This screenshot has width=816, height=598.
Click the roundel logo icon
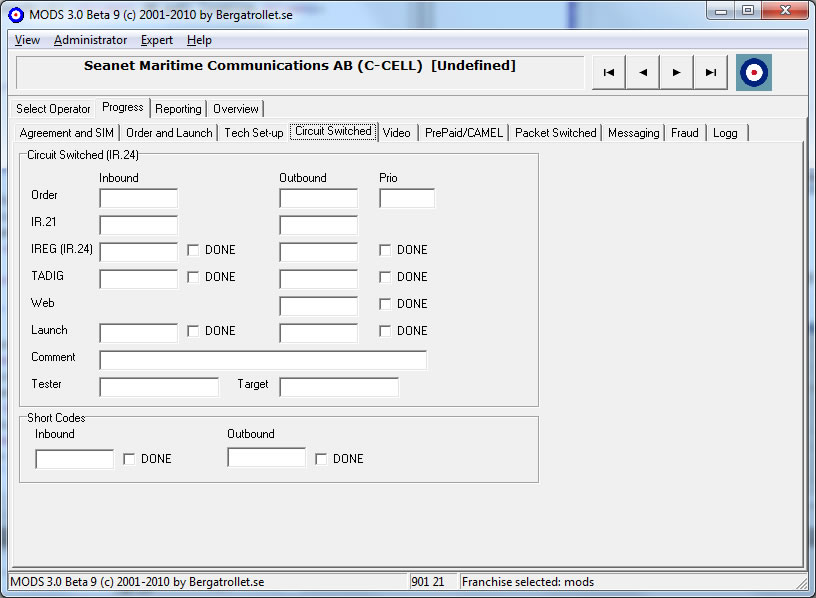click(754, 72)
